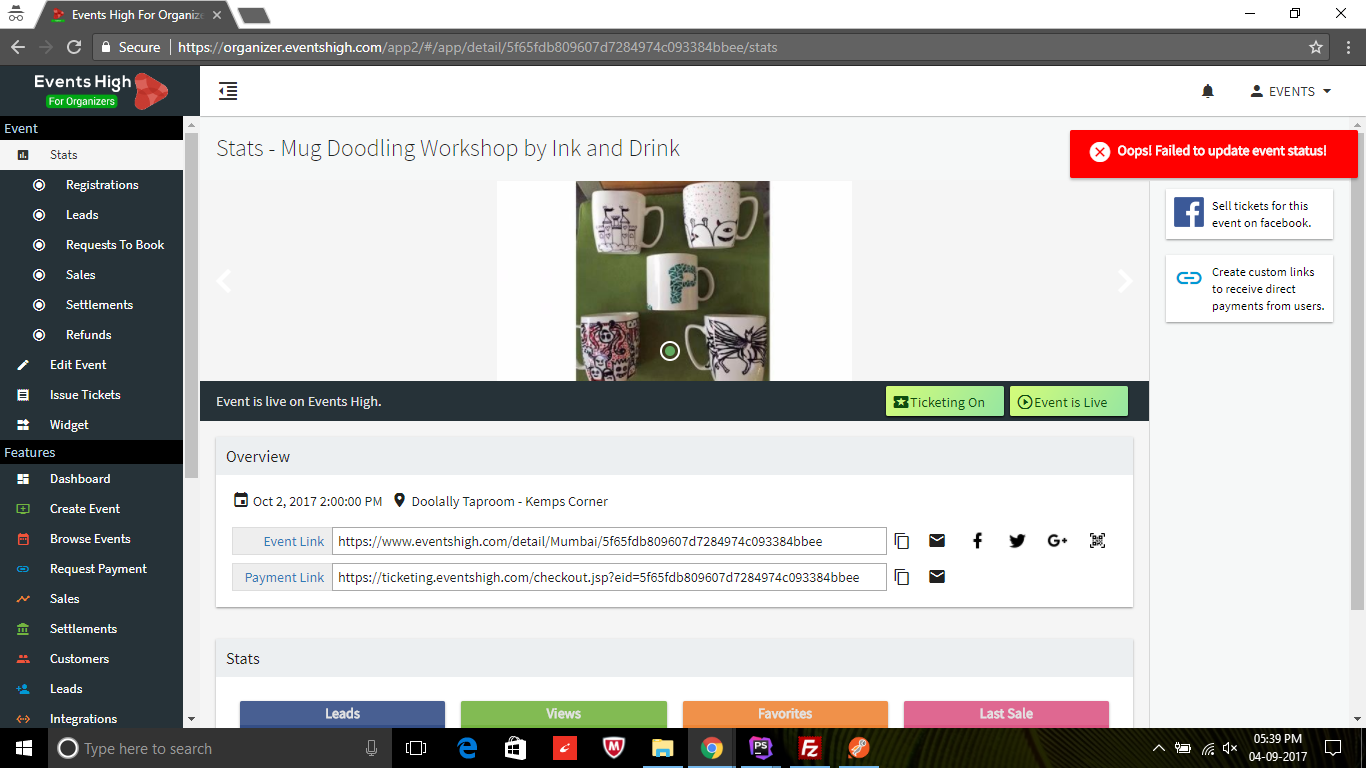Share event on Google Plus icon
The width and height of the screenshot is (1366, 768).
[x=1057, y=541]
